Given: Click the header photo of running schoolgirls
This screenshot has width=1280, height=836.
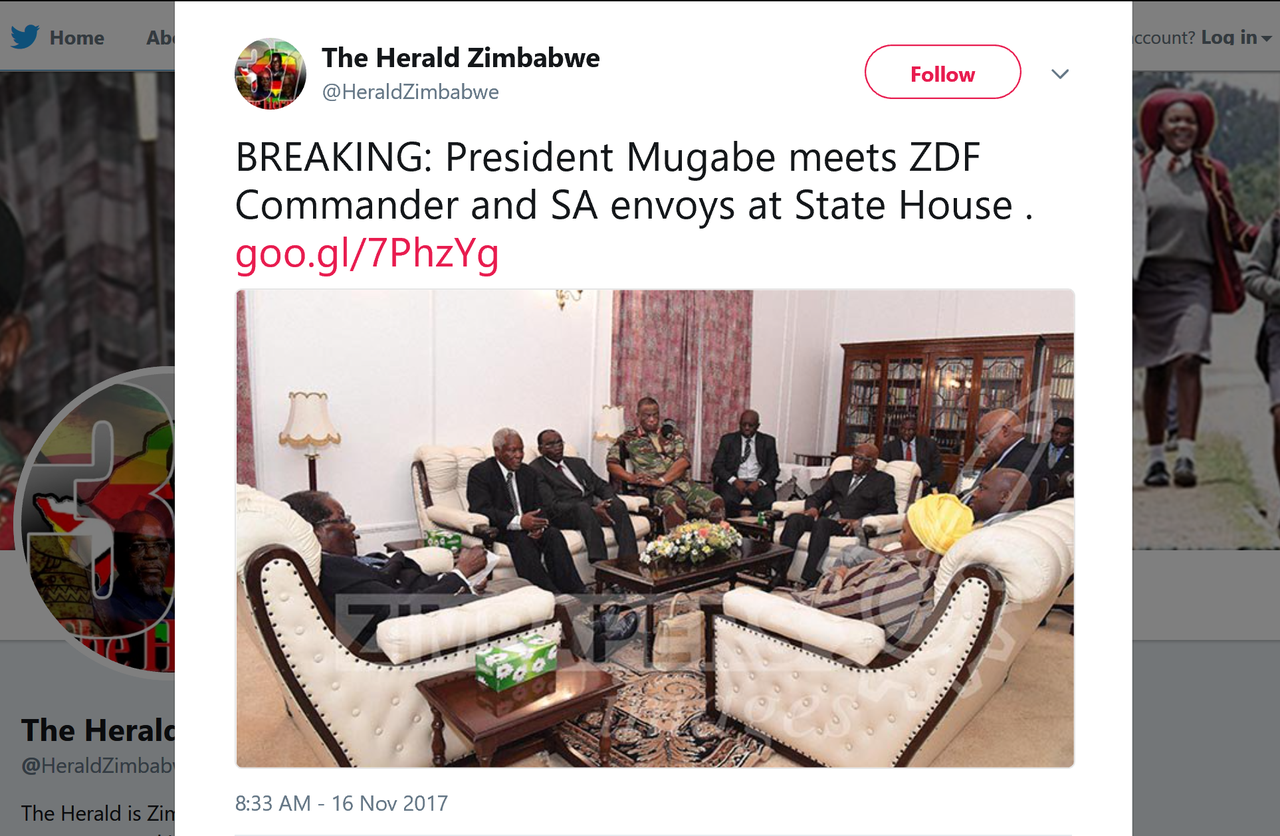Looking at the screenshot, I should (x=1206, y=300).
